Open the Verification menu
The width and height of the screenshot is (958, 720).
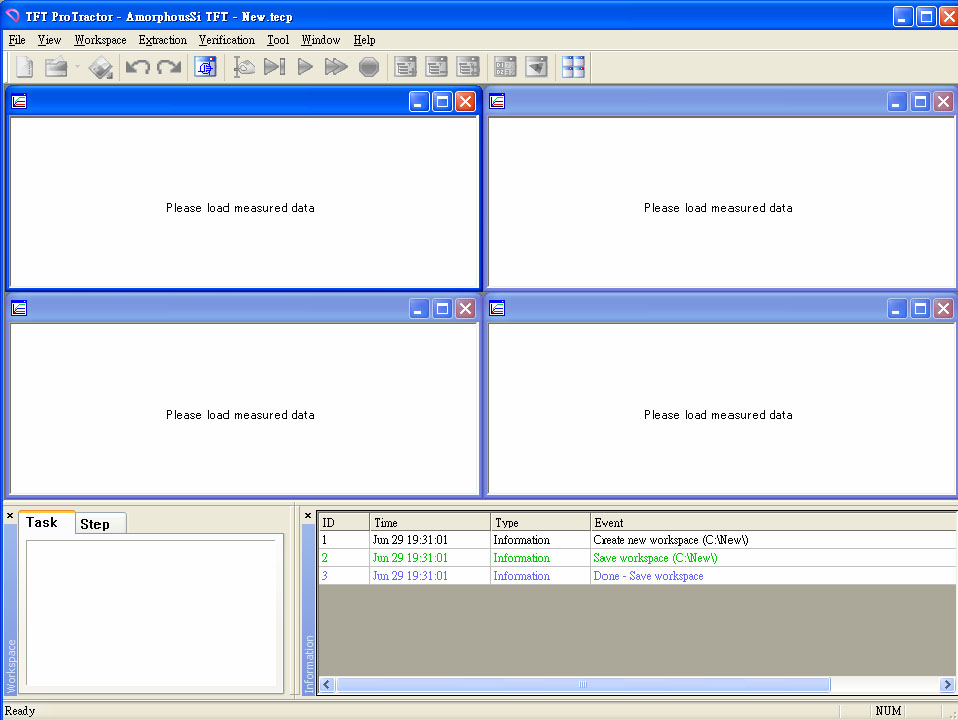click(x=226, y=40)
